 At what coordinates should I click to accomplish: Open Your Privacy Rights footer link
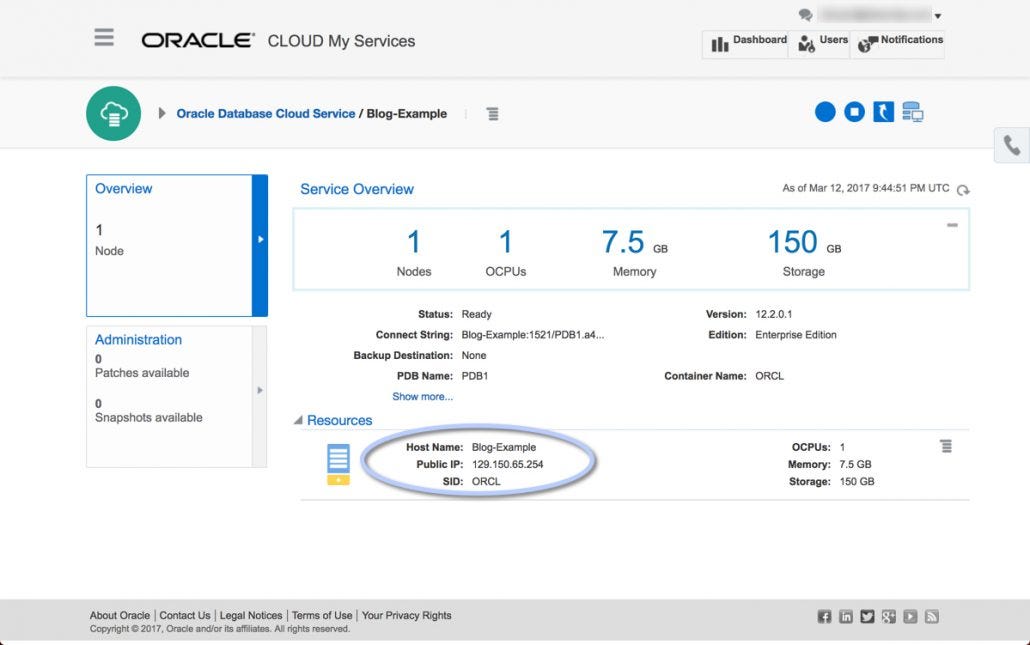[x=407, y=615]
